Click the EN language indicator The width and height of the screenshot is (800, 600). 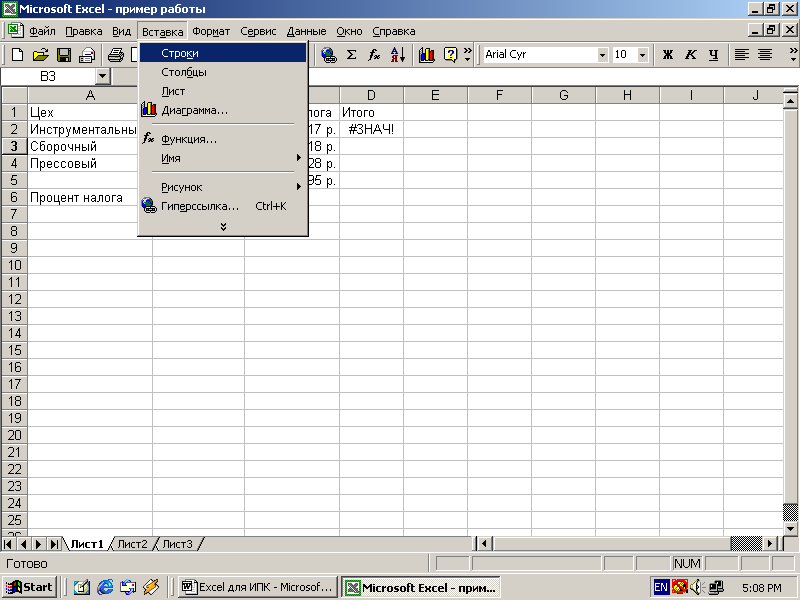(x=661, y=587)
